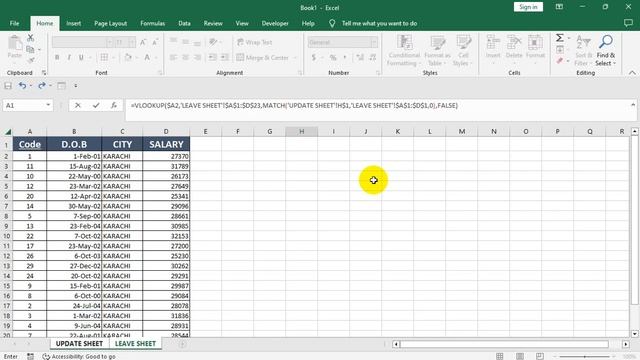640x360 pixels.
Task: Confirm the formula with the checkmark button
Action: [x=96, y=105]
